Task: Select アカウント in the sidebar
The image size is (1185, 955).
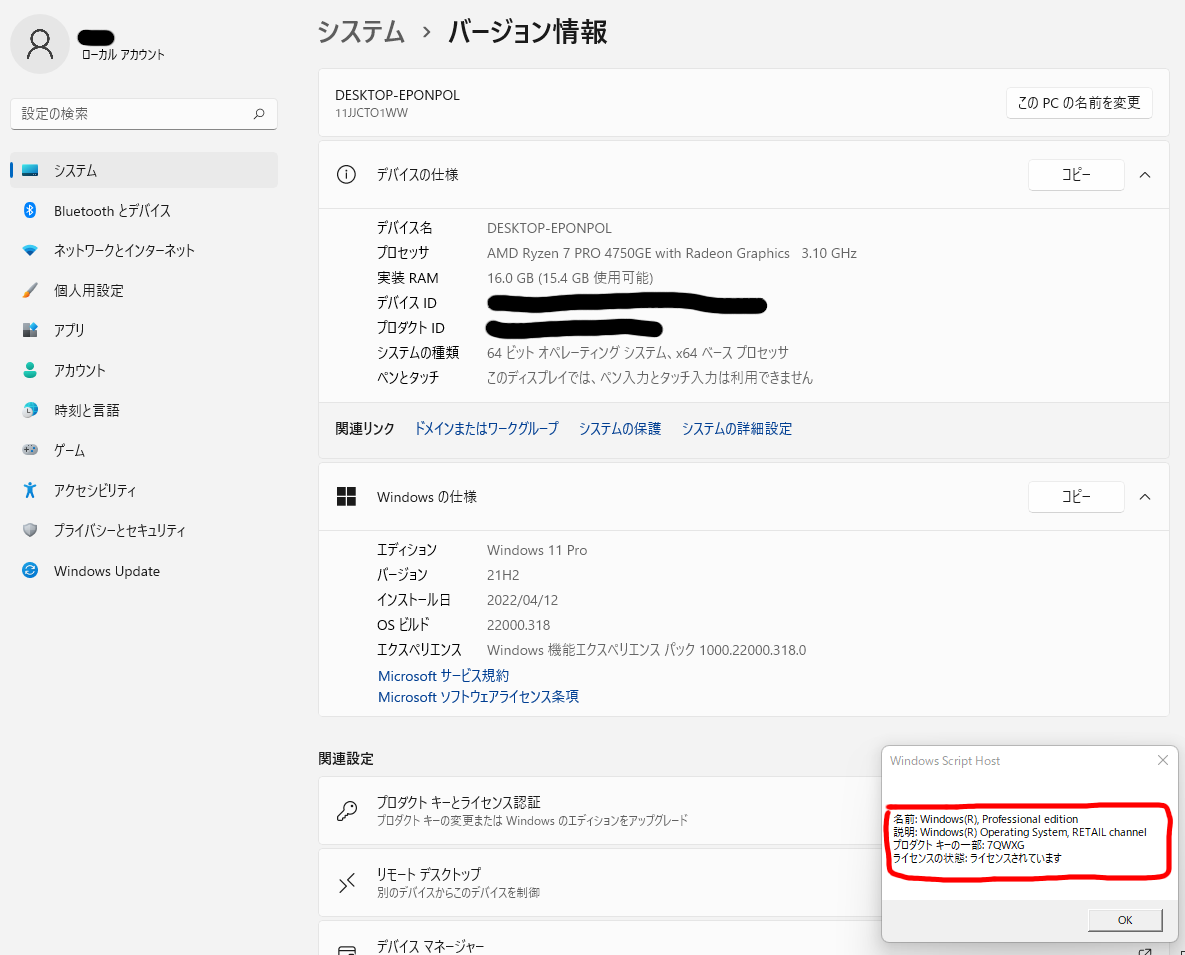Action: click(144, 370)
